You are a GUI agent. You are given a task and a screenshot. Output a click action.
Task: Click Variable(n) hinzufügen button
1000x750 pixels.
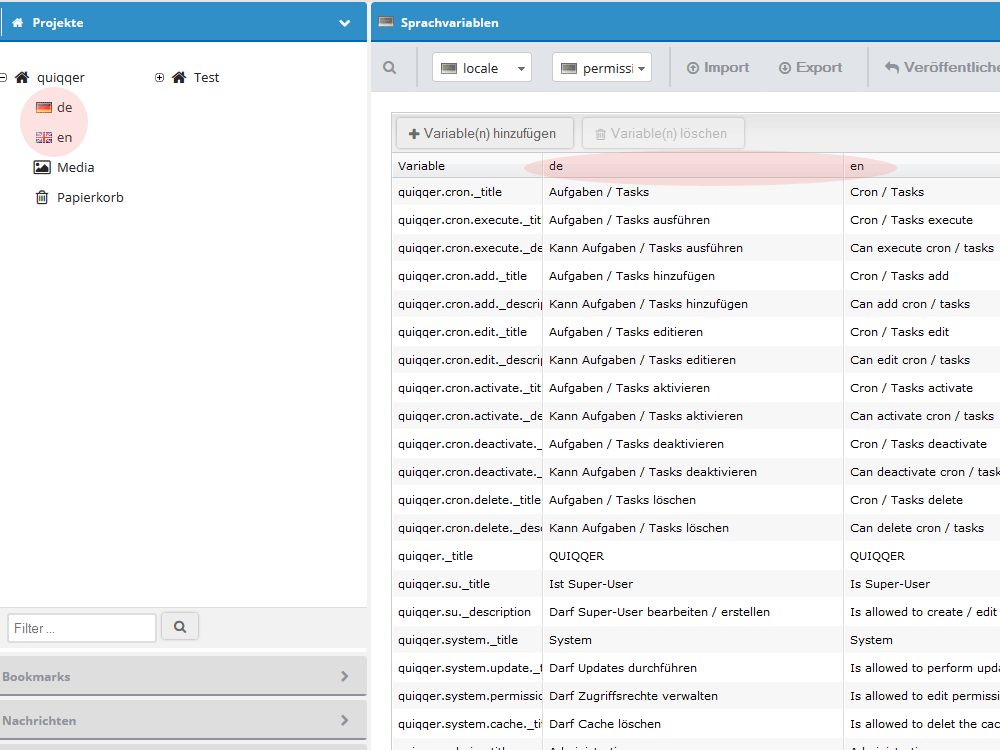pyautogui.click(x=485, y=133)
